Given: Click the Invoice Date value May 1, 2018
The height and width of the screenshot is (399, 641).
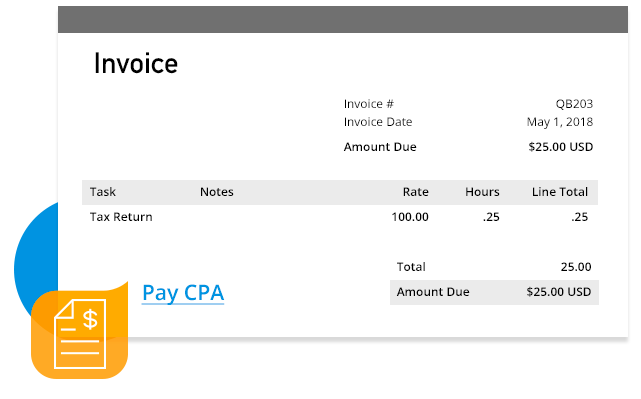Looking at the screenshot, I should [x=560, y=122].
